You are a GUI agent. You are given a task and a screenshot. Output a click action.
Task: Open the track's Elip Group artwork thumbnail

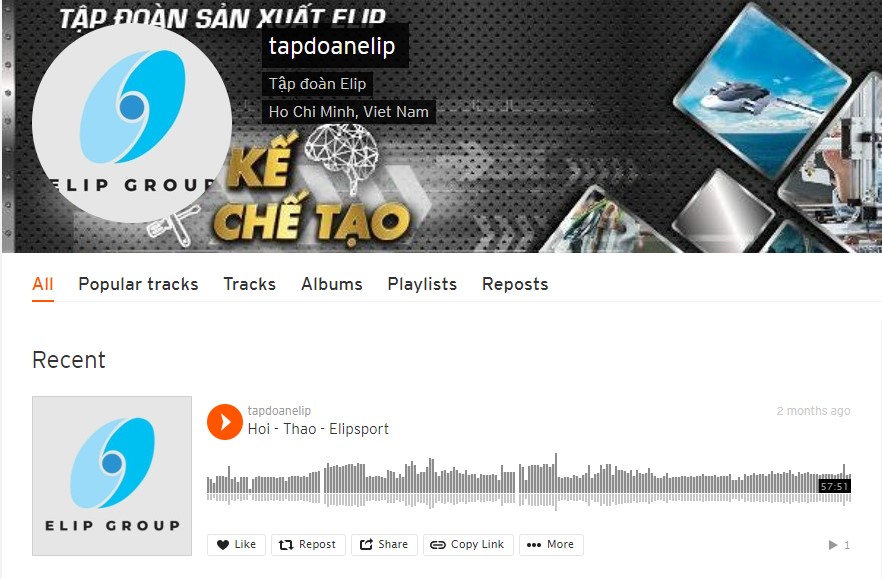coord(112,476)
